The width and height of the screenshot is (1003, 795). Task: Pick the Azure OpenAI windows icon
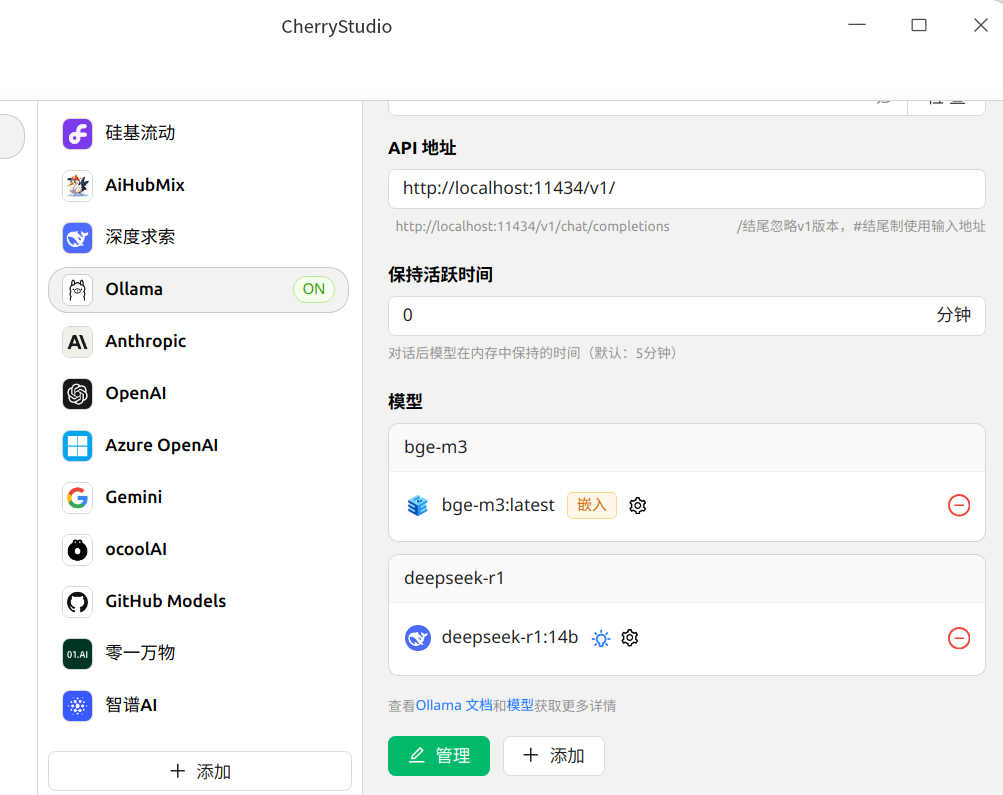click(x=77, y=446)
